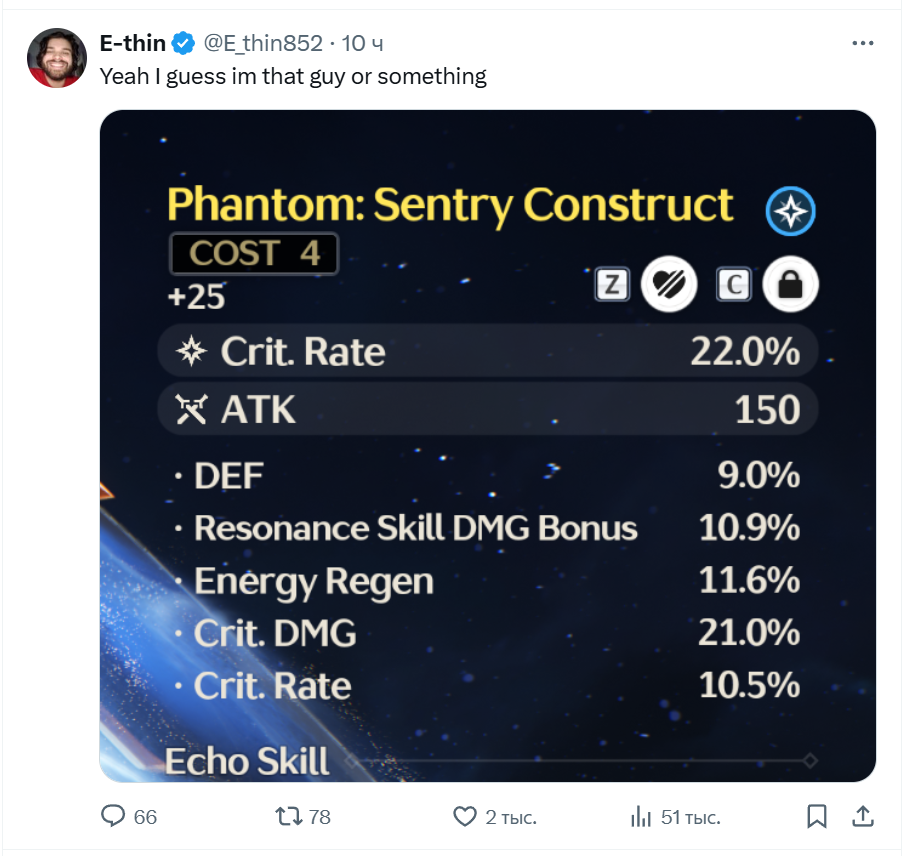This screenshot has height=856, width=921.
Task: Click the E-thin display name
Action: point(133,43)
